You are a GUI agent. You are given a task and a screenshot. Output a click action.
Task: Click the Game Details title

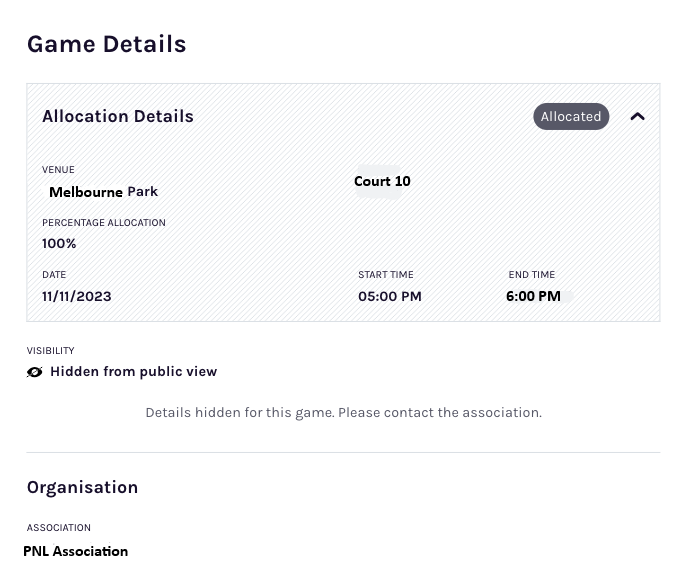(107, 44)
